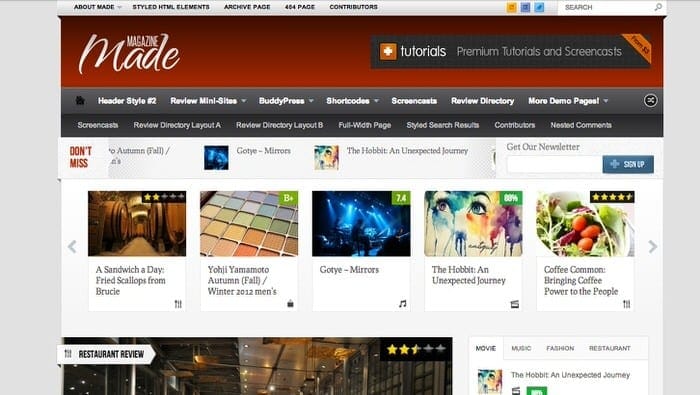The image size is (700, 395).
Task: Click music note icon on Gotye card
Action: tap(403, 304)
